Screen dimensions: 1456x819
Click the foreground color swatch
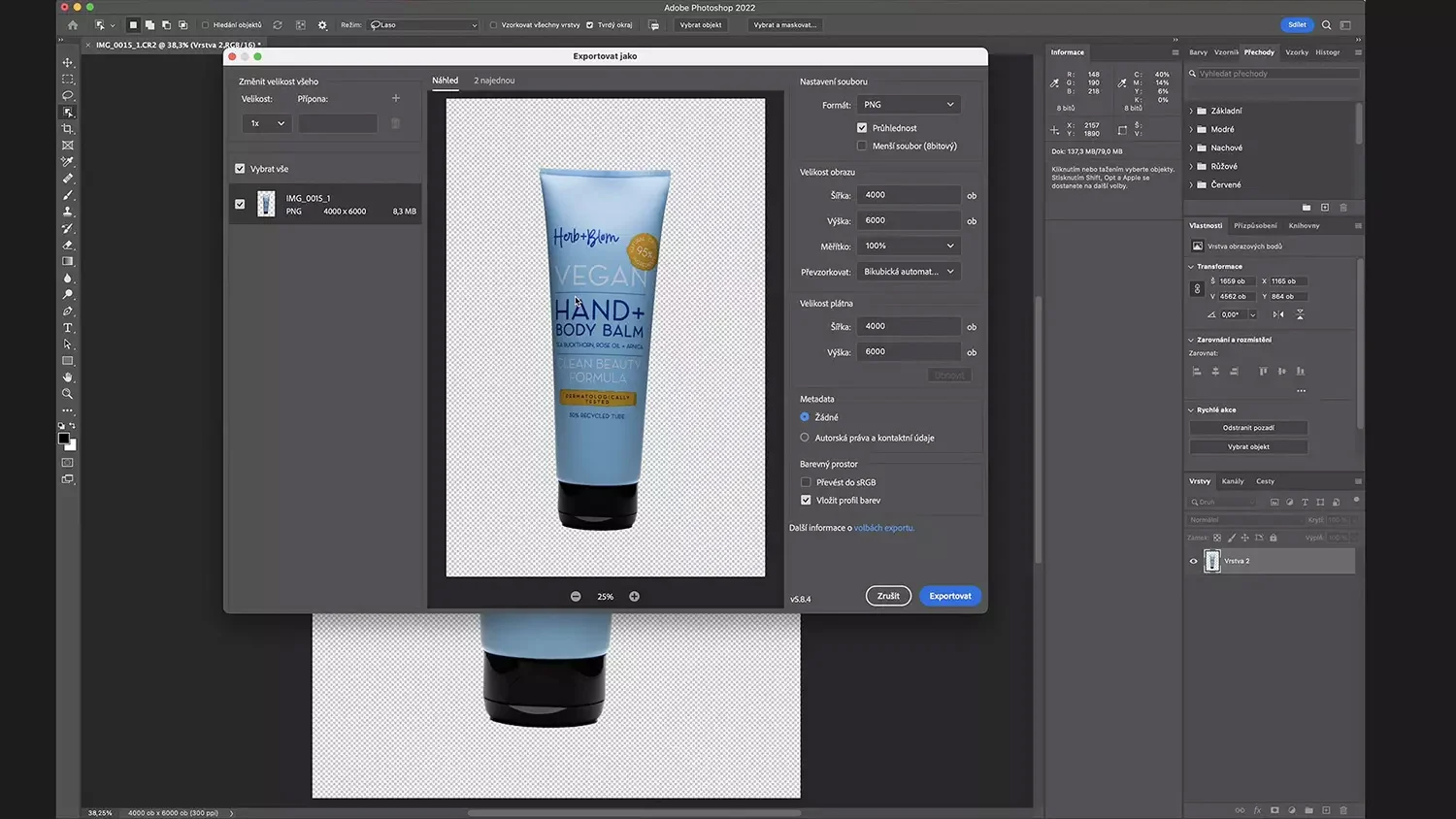pyautogui.click(x=64, y=439)
